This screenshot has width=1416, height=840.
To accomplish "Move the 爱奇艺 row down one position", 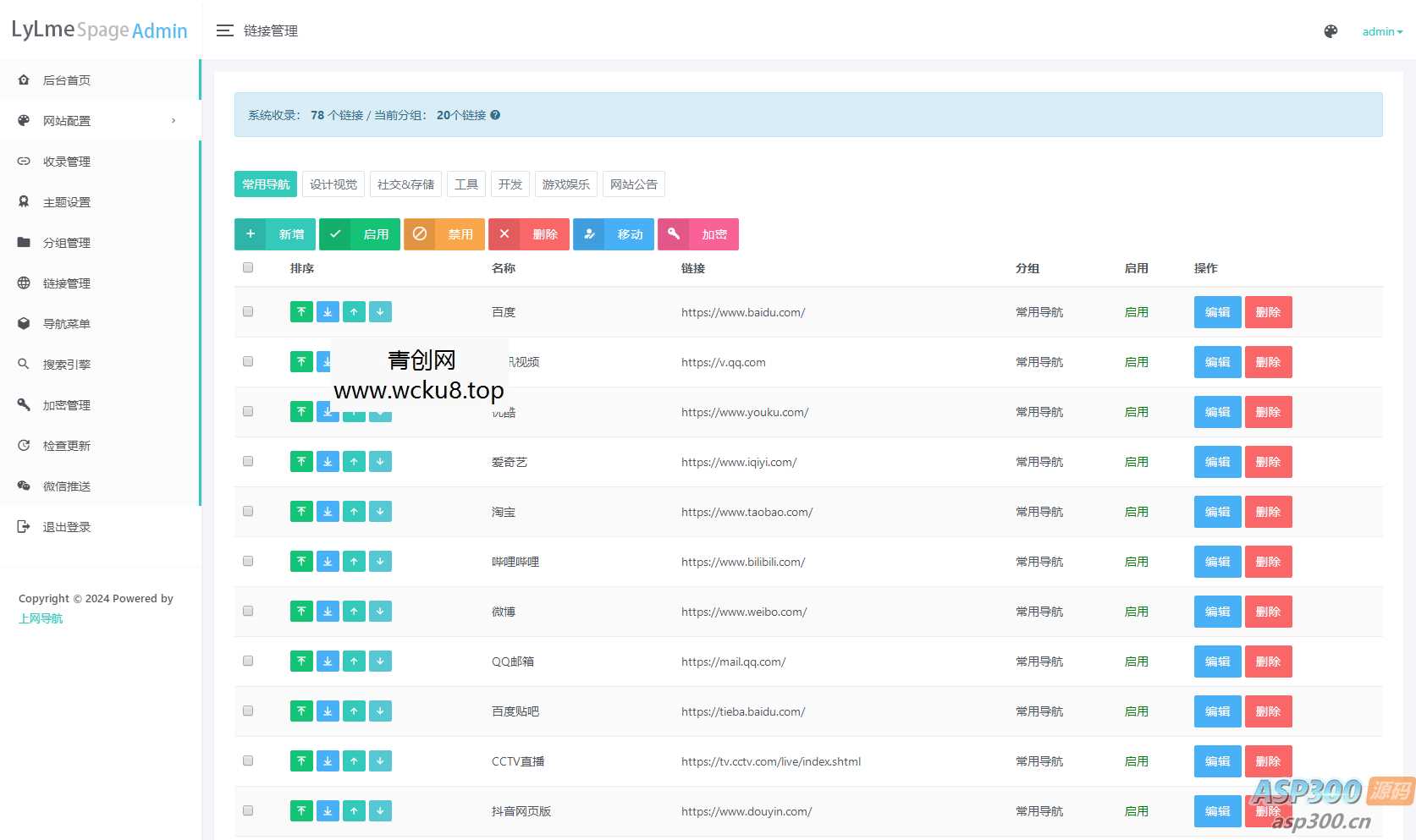I will (x=380, y=462).
